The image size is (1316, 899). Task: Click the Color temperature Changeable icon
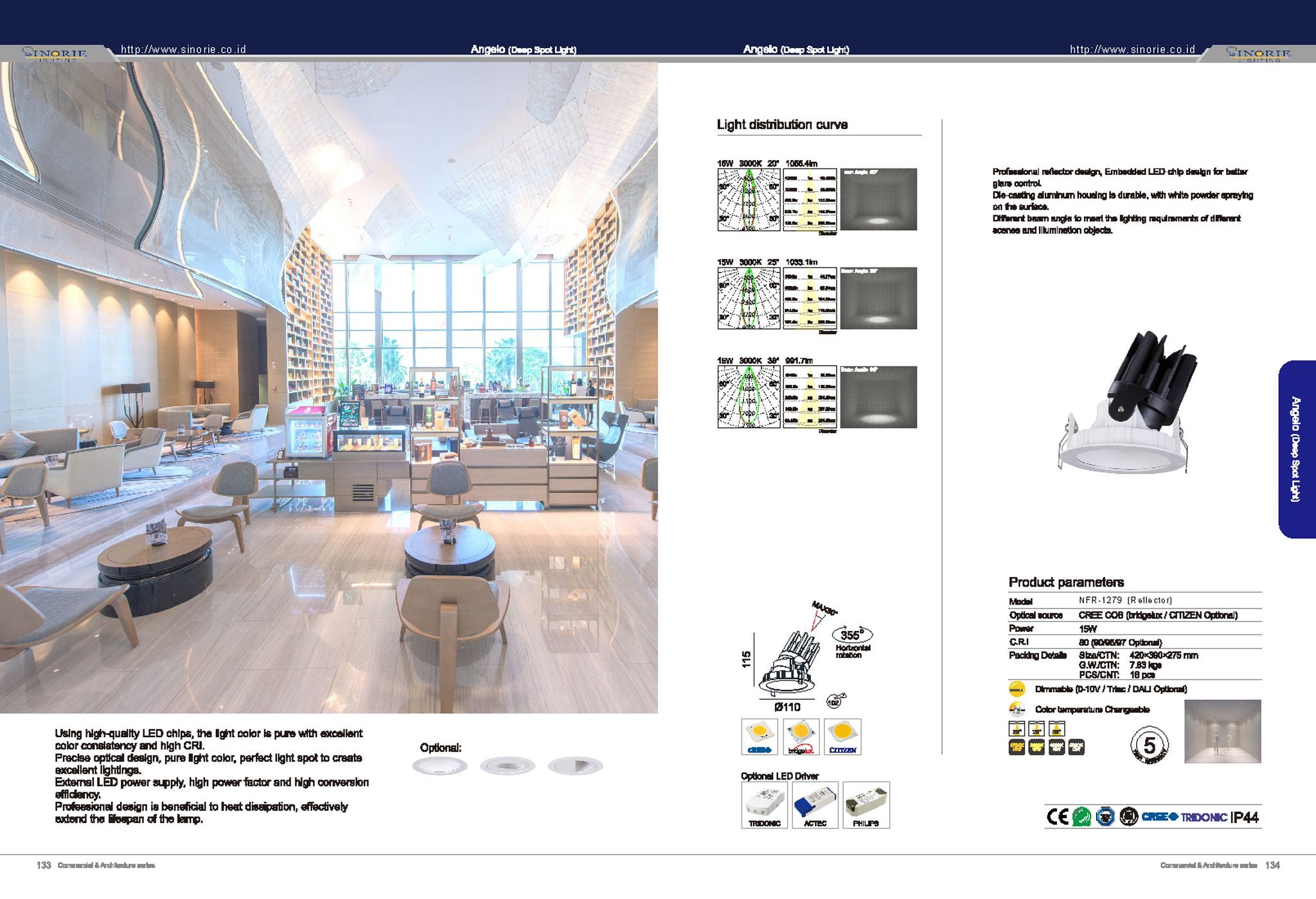[1017, 709]
